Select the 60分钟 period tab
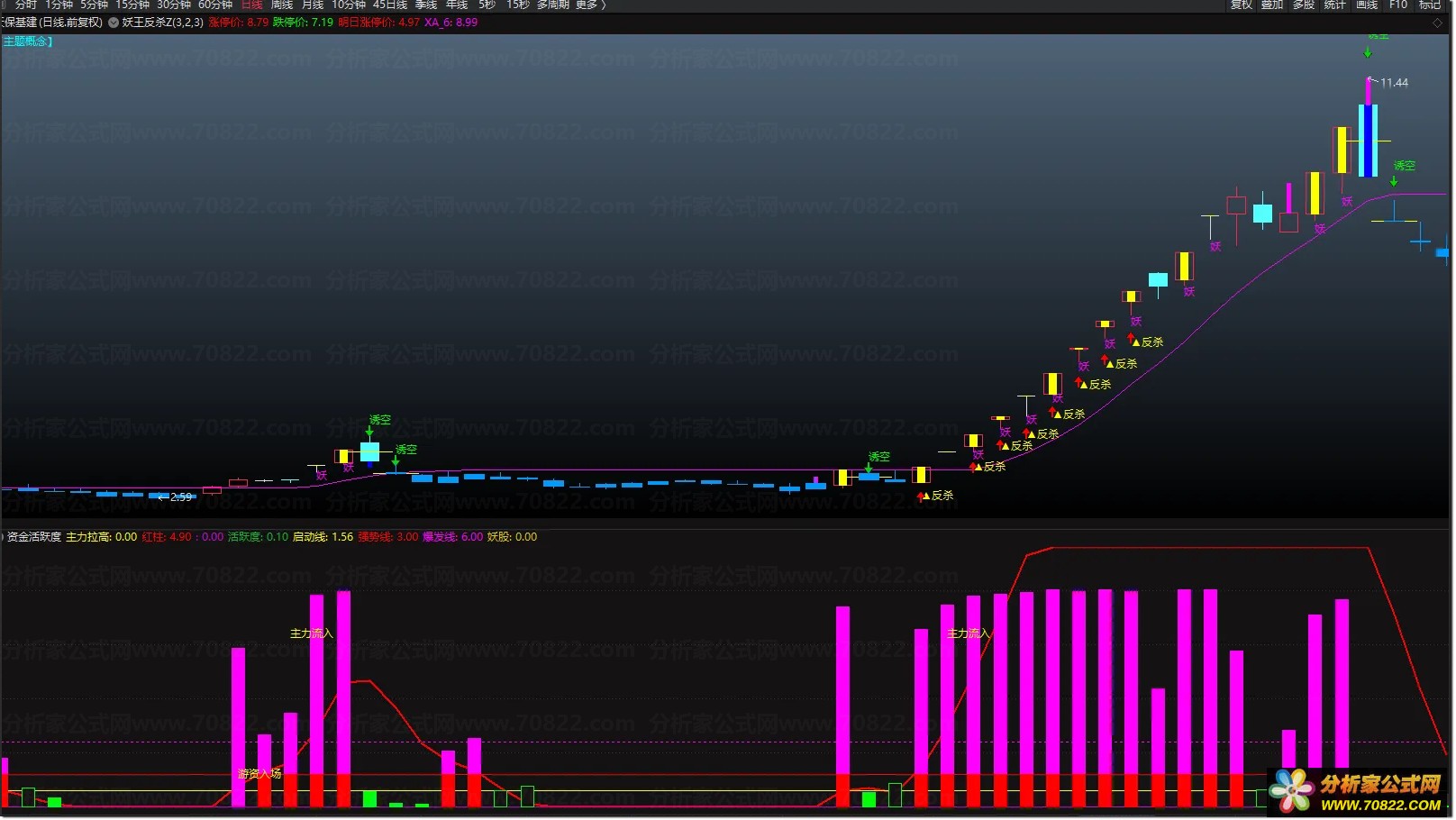 [215, 5]
